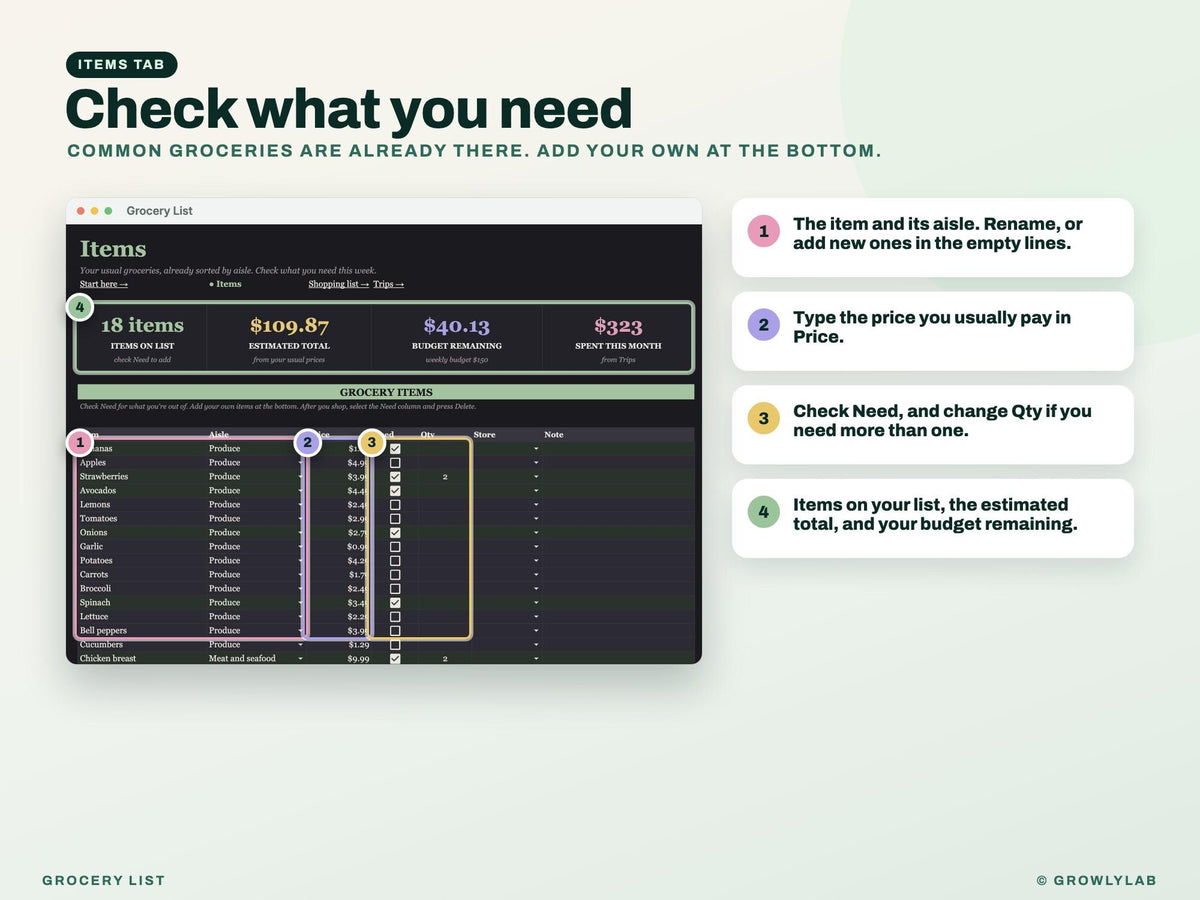This screenshot has height=900, width=1200.
Task: Click the 'Aisle' column header
Action: [x=219, y=435]
